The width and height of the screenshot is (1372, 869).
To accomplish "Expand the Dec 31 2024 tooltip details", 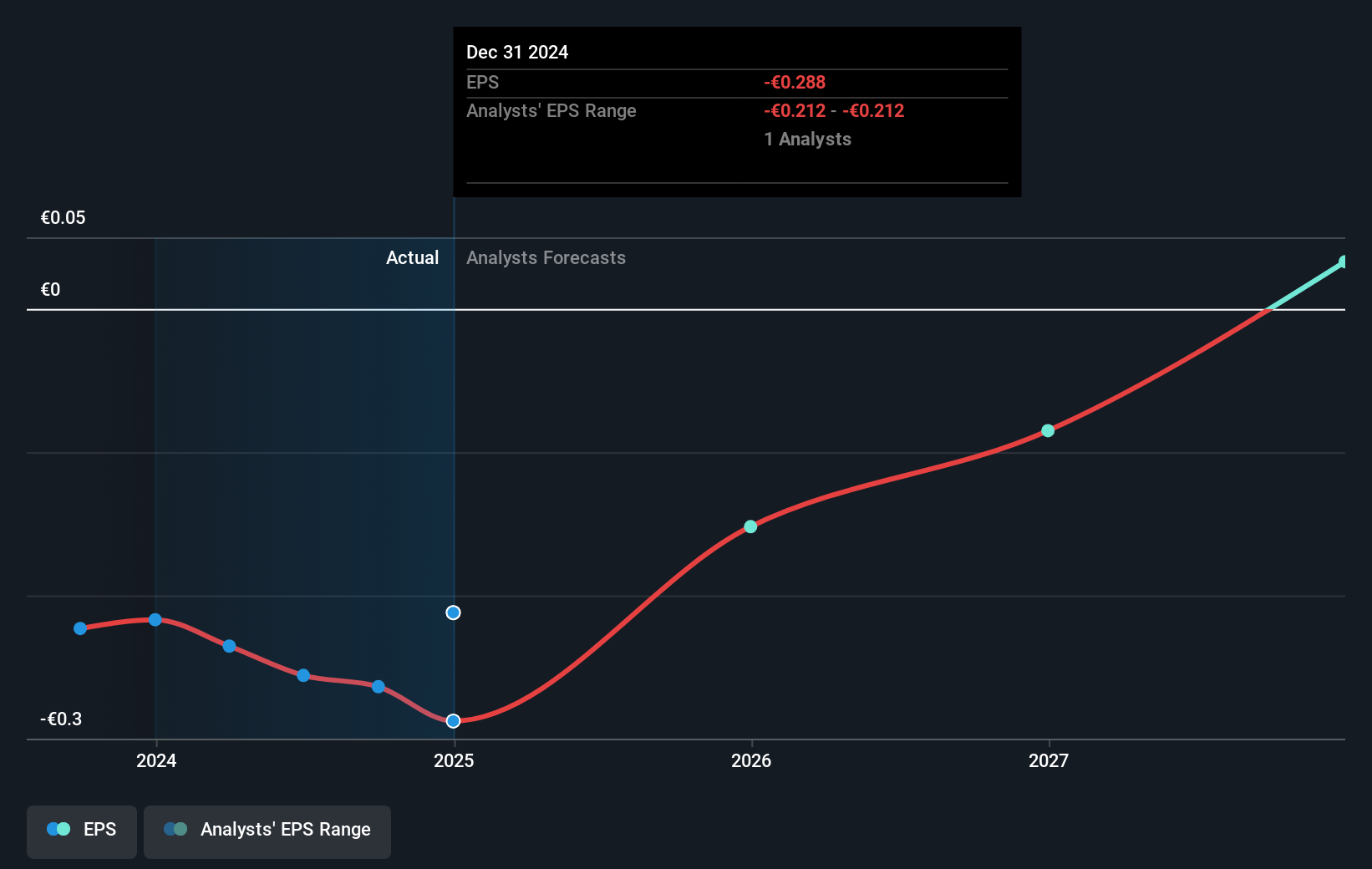I will tap(517, 52).
